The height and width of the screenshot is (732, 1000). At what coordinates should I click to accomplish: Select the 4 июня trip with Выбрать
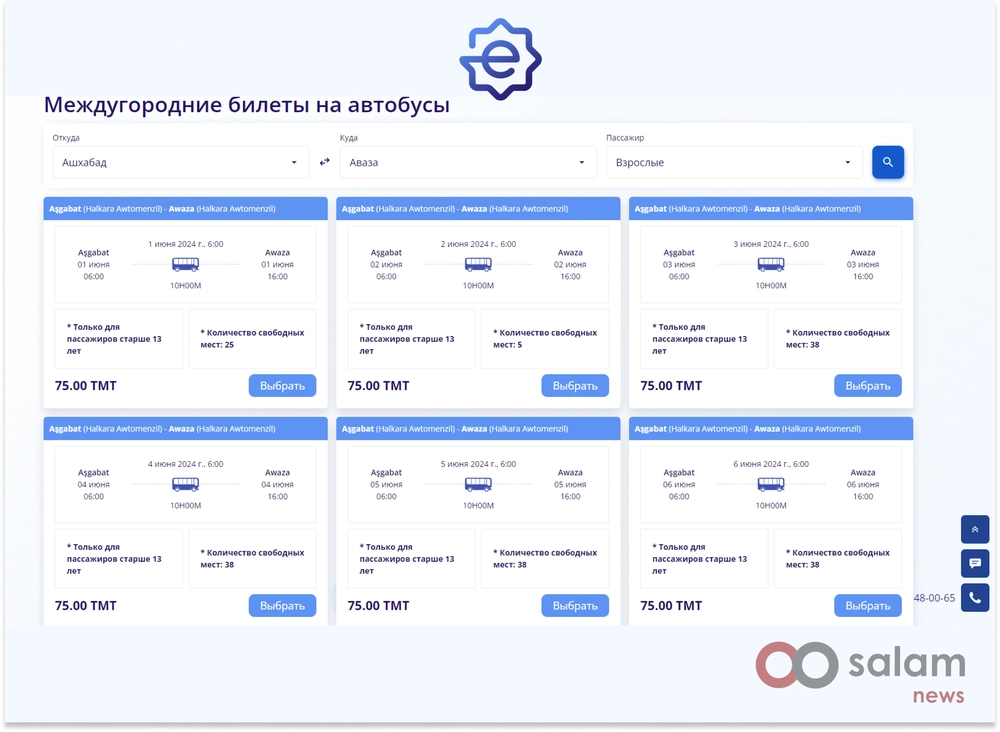[x=282, y=606]
